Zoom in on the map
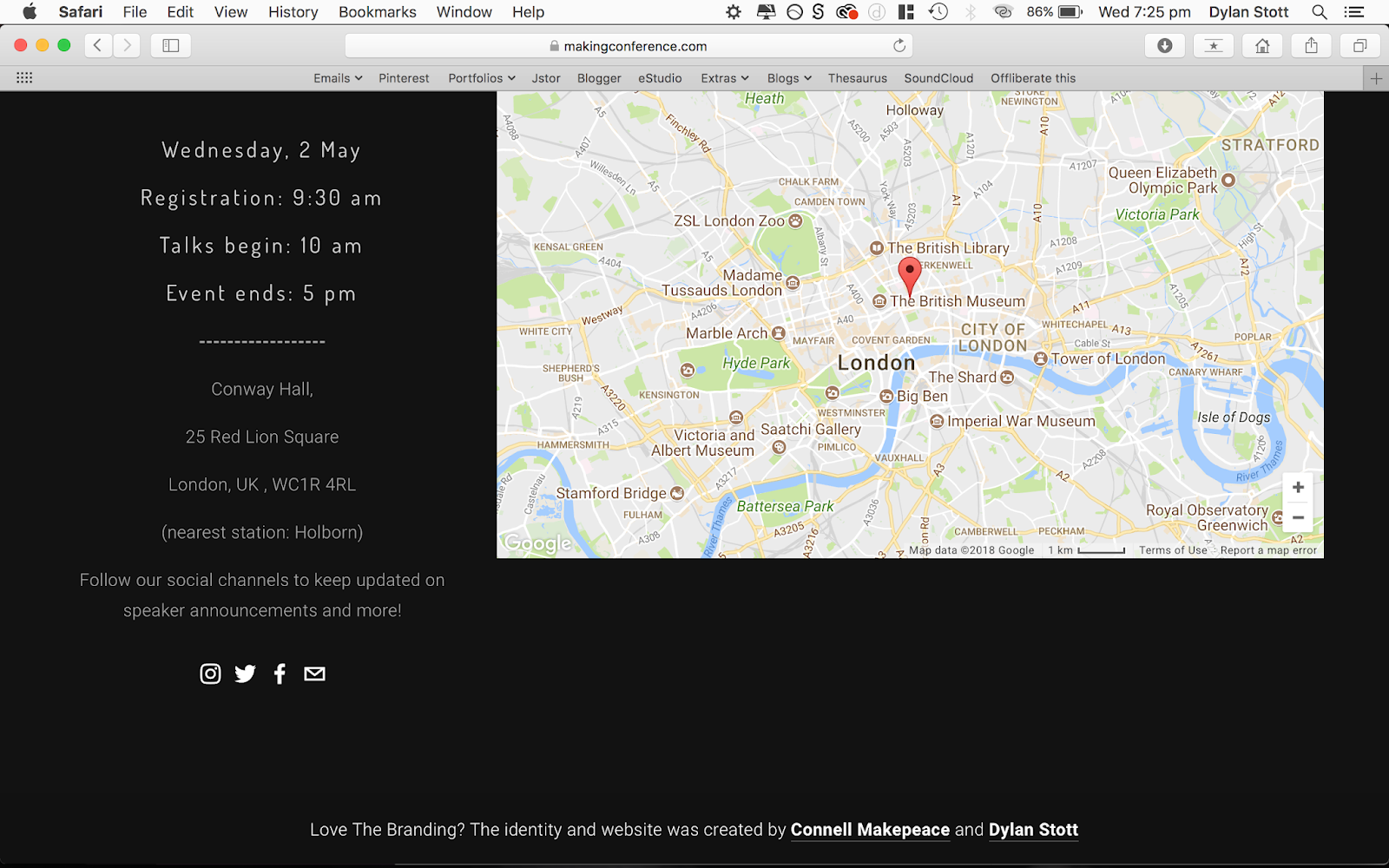This screenshot has height=868, width=1389. click(1298, 488)
